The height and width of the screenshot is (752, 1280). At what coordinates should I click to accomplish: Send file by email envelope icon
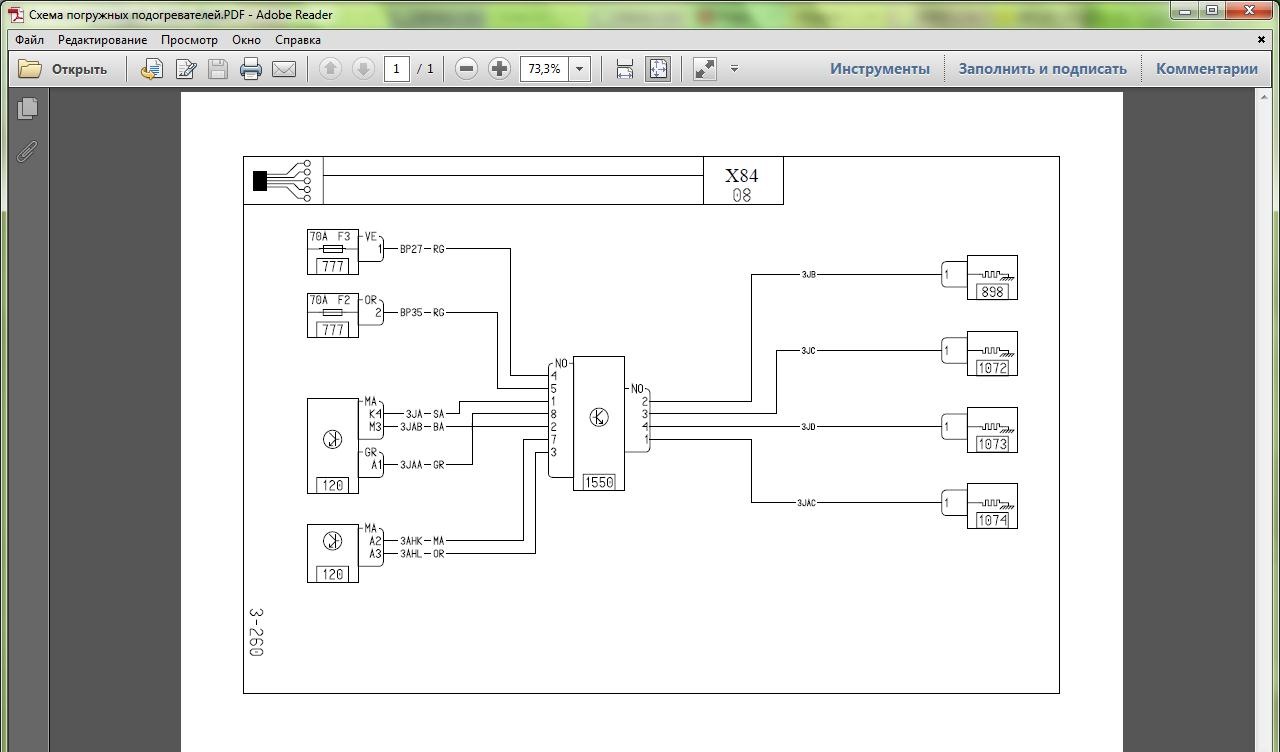click(284, 69)
